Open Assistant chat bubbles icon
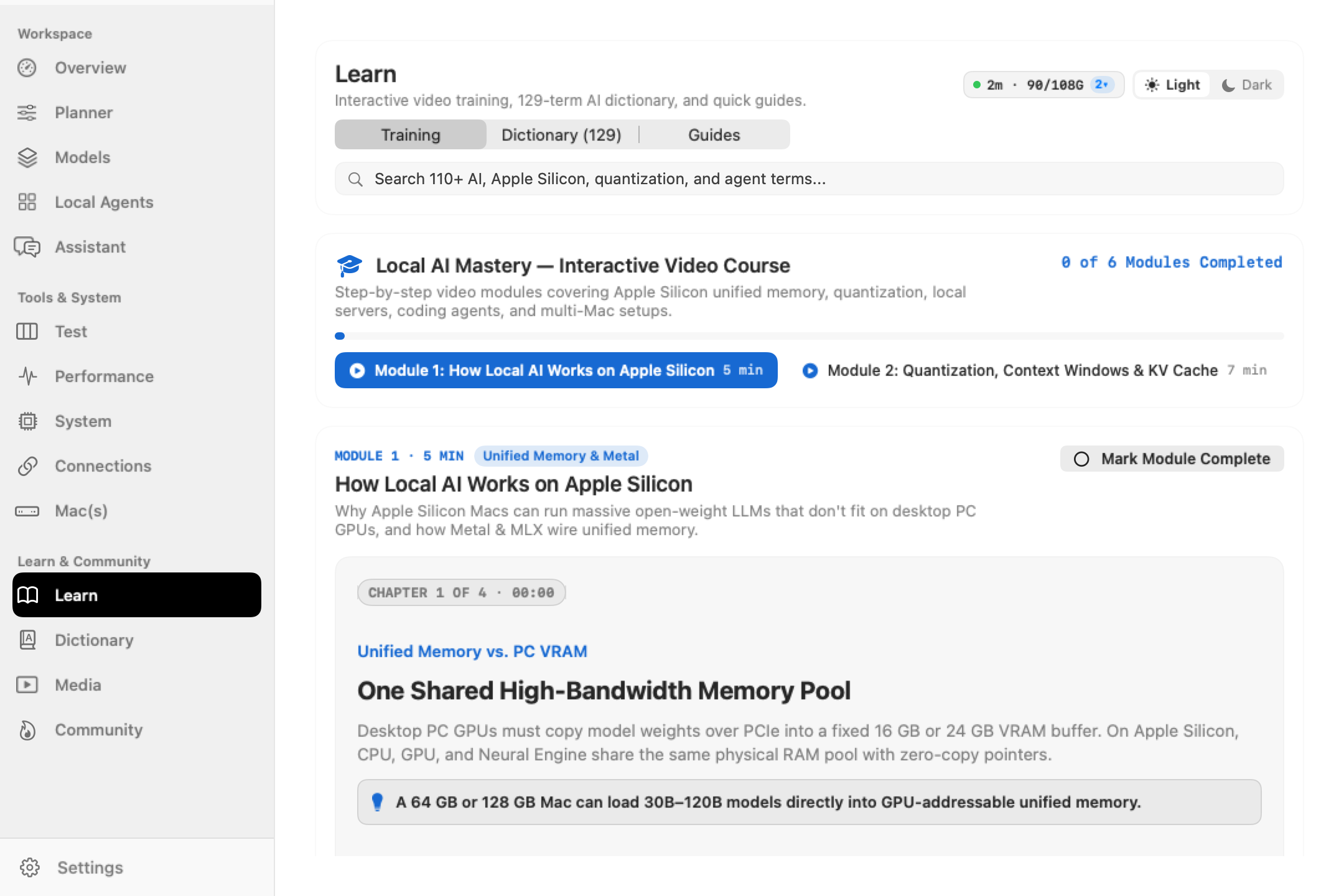This screenshot has height=896, width=1344. tap(27, 247)
